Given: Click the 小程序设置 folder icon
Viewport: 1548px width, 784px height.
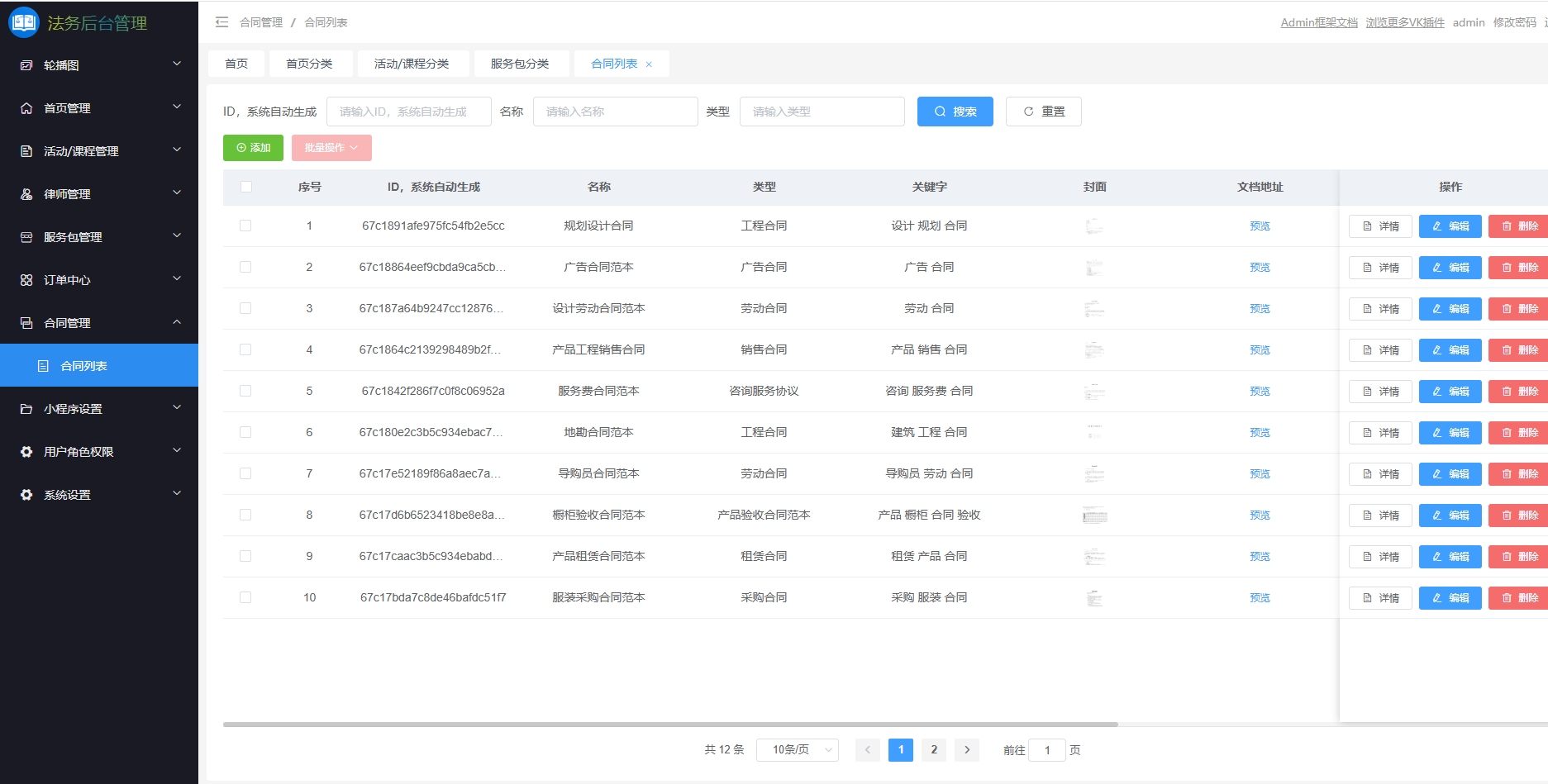Looking at the screenshot, I should 26,409.
